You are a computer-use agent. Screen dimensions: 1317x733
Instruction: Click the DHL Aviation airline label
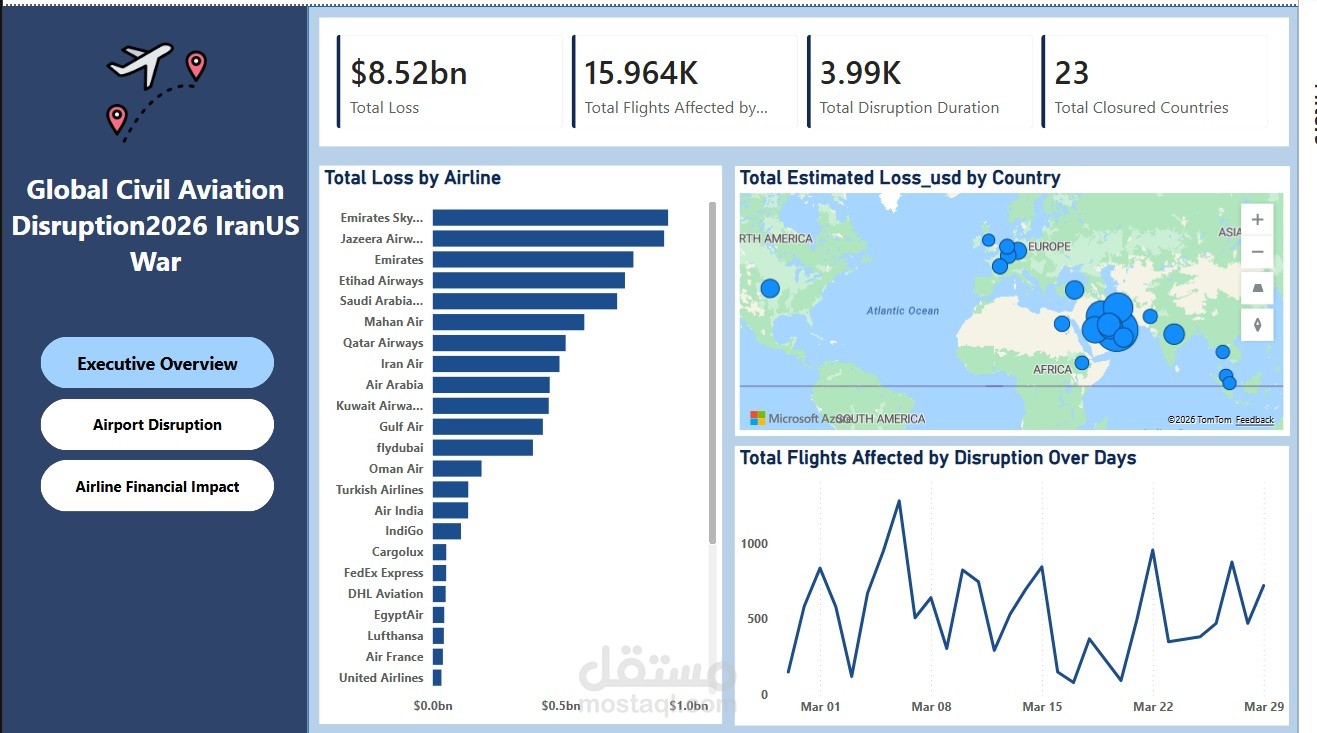(385, 594)
